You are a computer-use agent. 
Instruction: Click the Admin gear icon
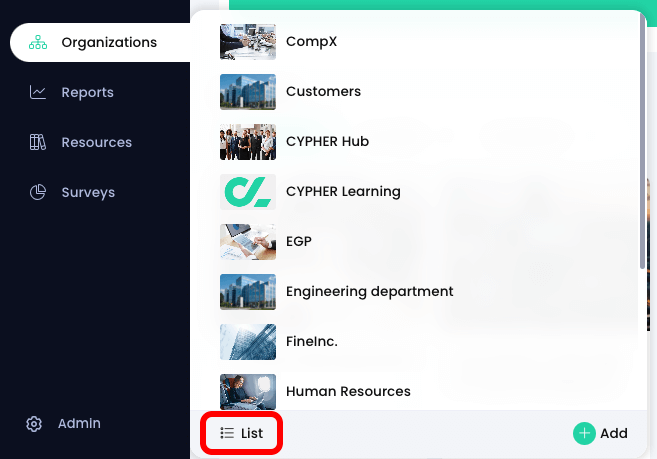(x=34, y=424)
